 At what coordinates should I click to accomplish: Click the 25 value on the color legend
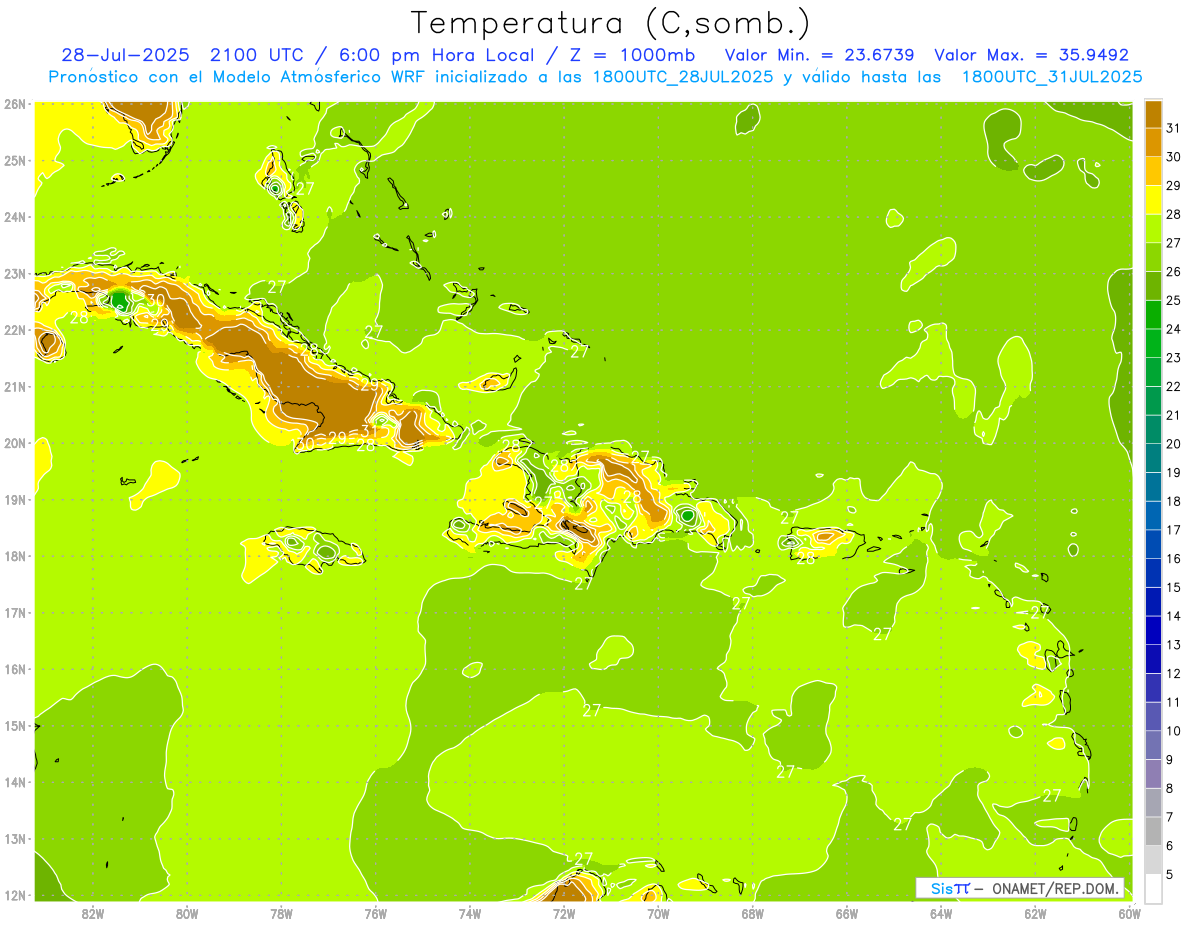(x=1174, y=300)
